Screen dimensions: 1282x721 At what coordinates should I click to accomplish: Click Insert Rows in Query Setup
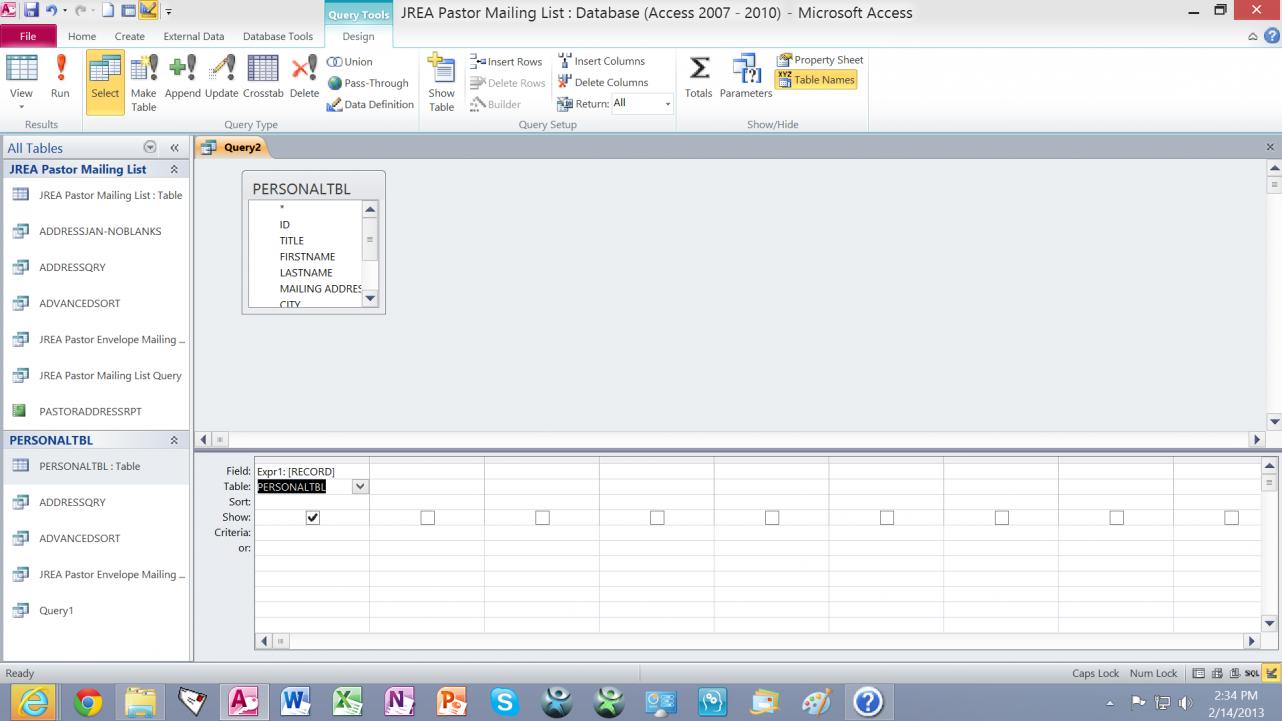click(x=506, y=62)
